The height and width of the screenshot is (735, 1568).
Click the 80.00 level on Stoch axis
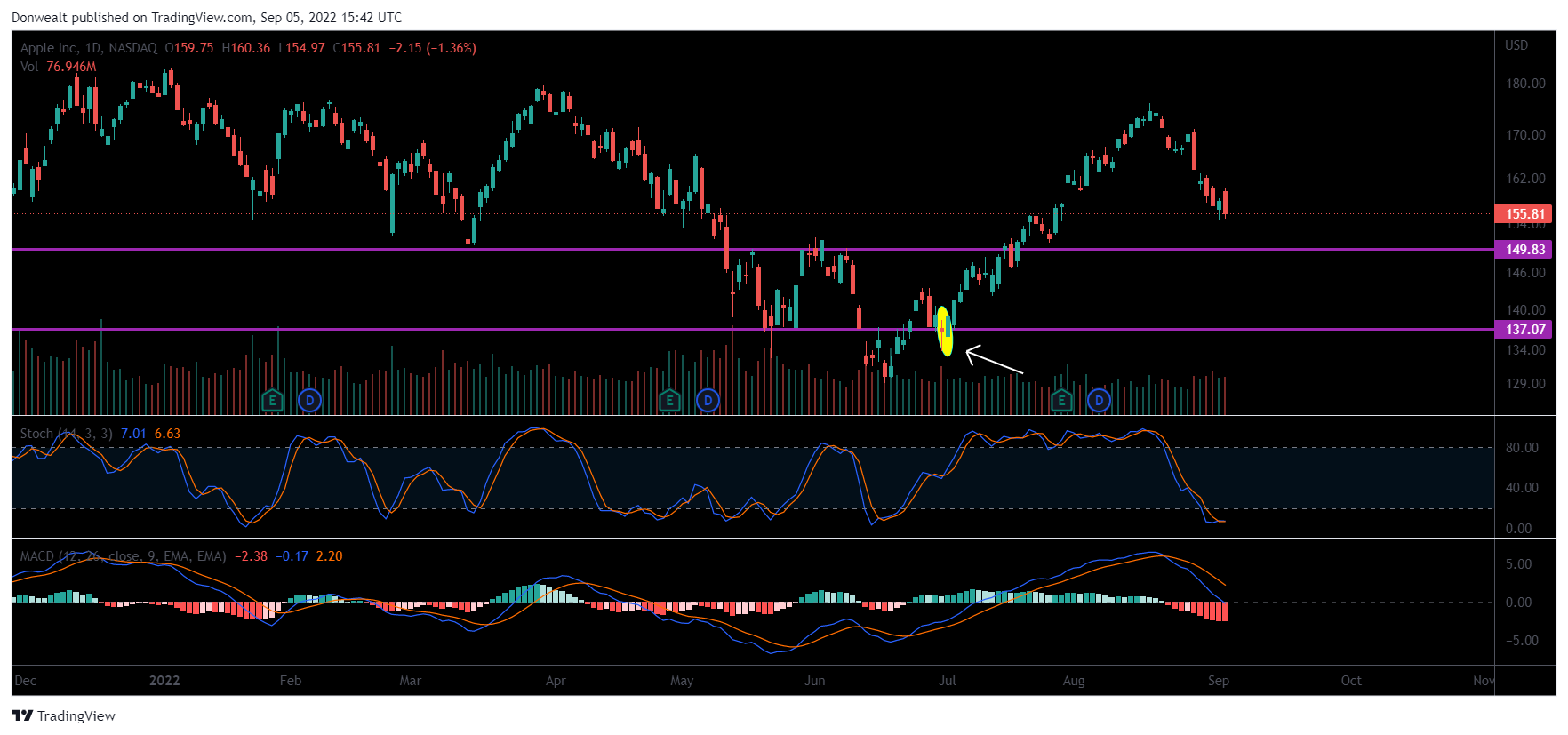[x=1522, y=448]
